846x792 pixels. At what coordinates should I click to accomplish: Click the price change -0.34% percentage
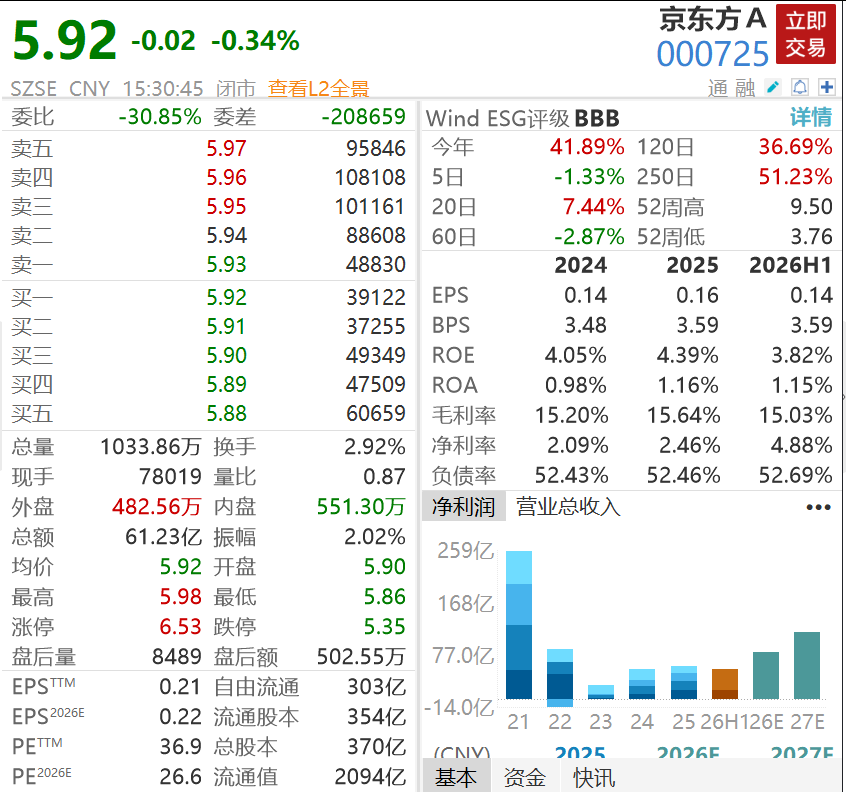(x=255, y=41)
